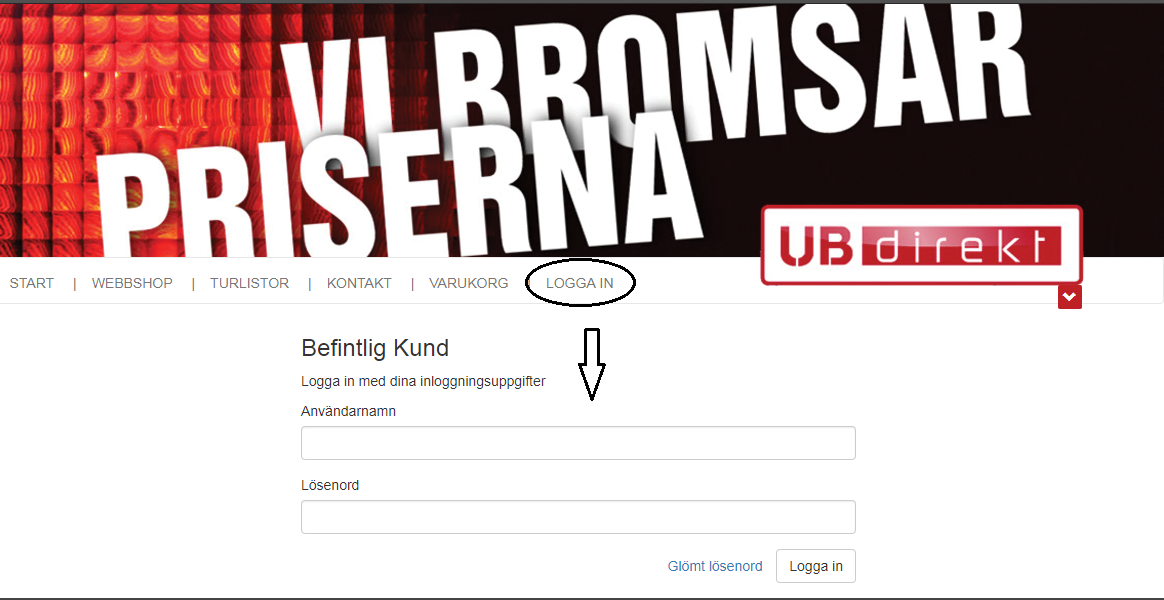Open the START menu item
The image size is (1164, 600).
31,284
